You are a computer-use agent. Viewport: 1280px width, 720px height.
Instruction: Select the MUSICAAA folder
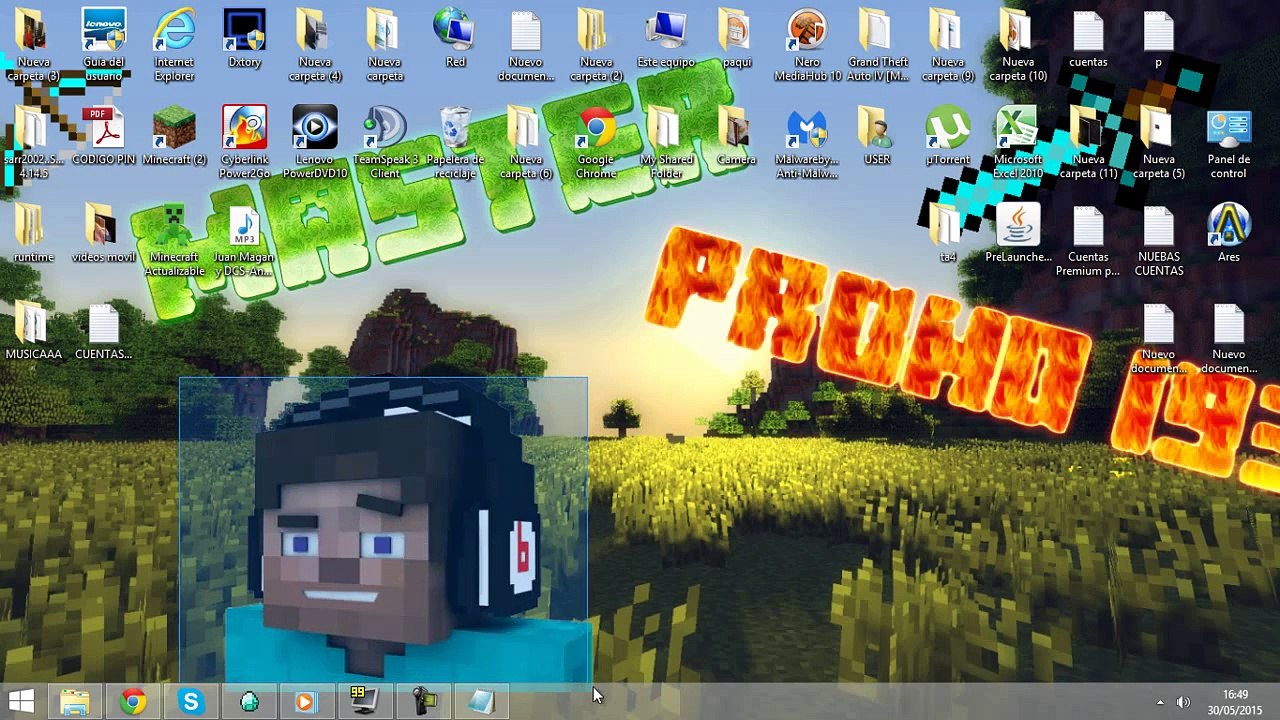(x=33, y=330)
